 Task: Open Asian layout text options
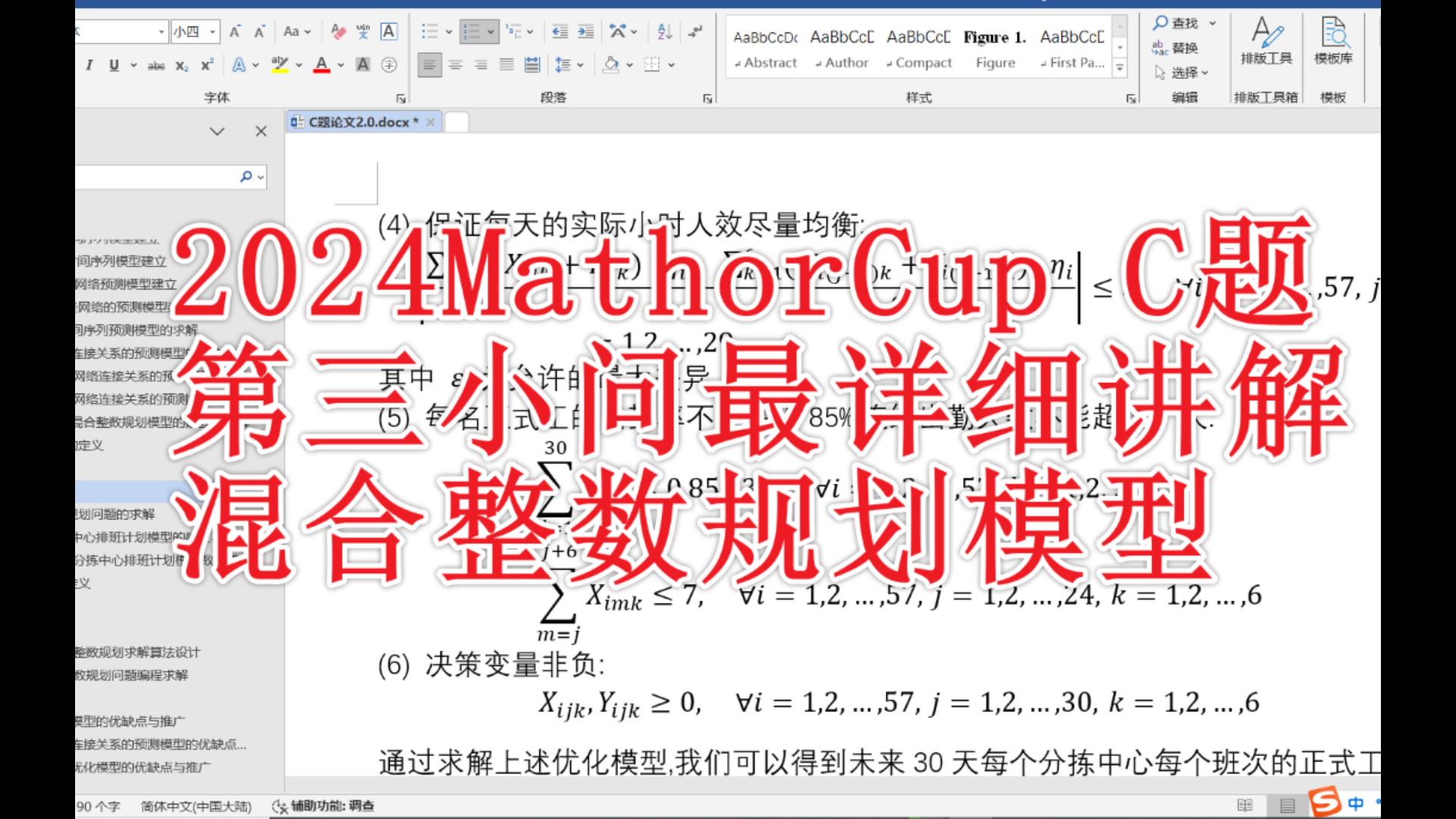[x=623, y=31]
